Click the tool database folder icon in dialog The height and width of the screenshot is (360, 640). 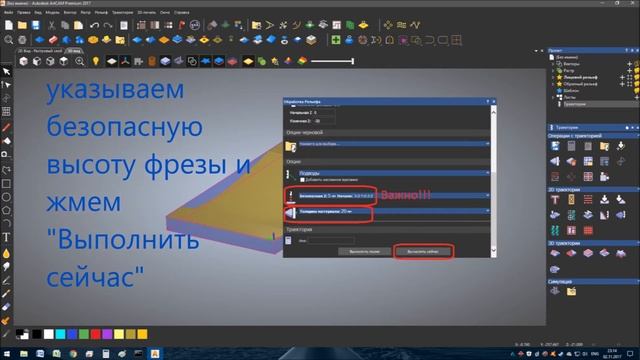[x=291, y=146]
